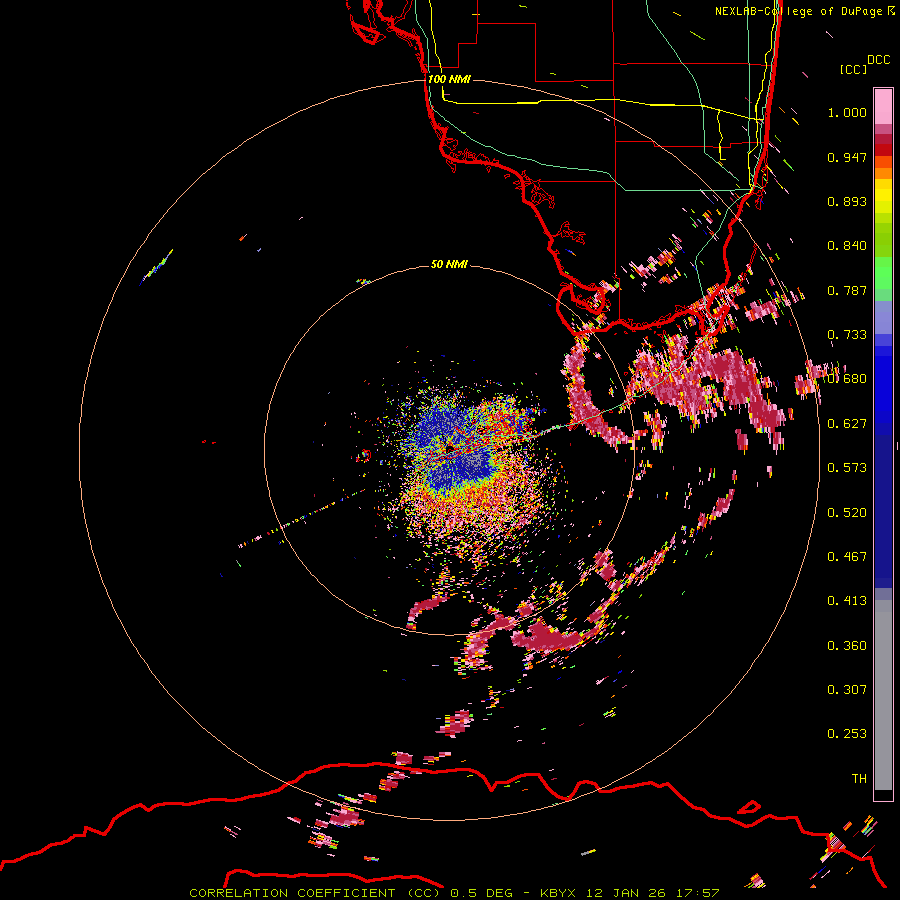This screenshot has height=900, width=900.
Task: Click the CORRELATION COEFFICIENT (CC) caption text
Action: [315, 893]
